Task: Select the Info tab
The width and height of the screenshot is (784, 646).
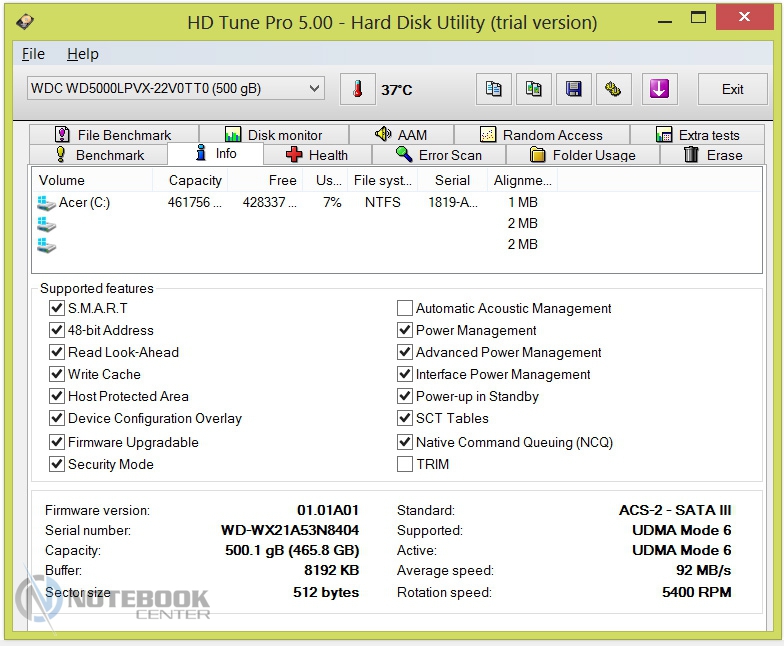Action: tap(216, 154)
